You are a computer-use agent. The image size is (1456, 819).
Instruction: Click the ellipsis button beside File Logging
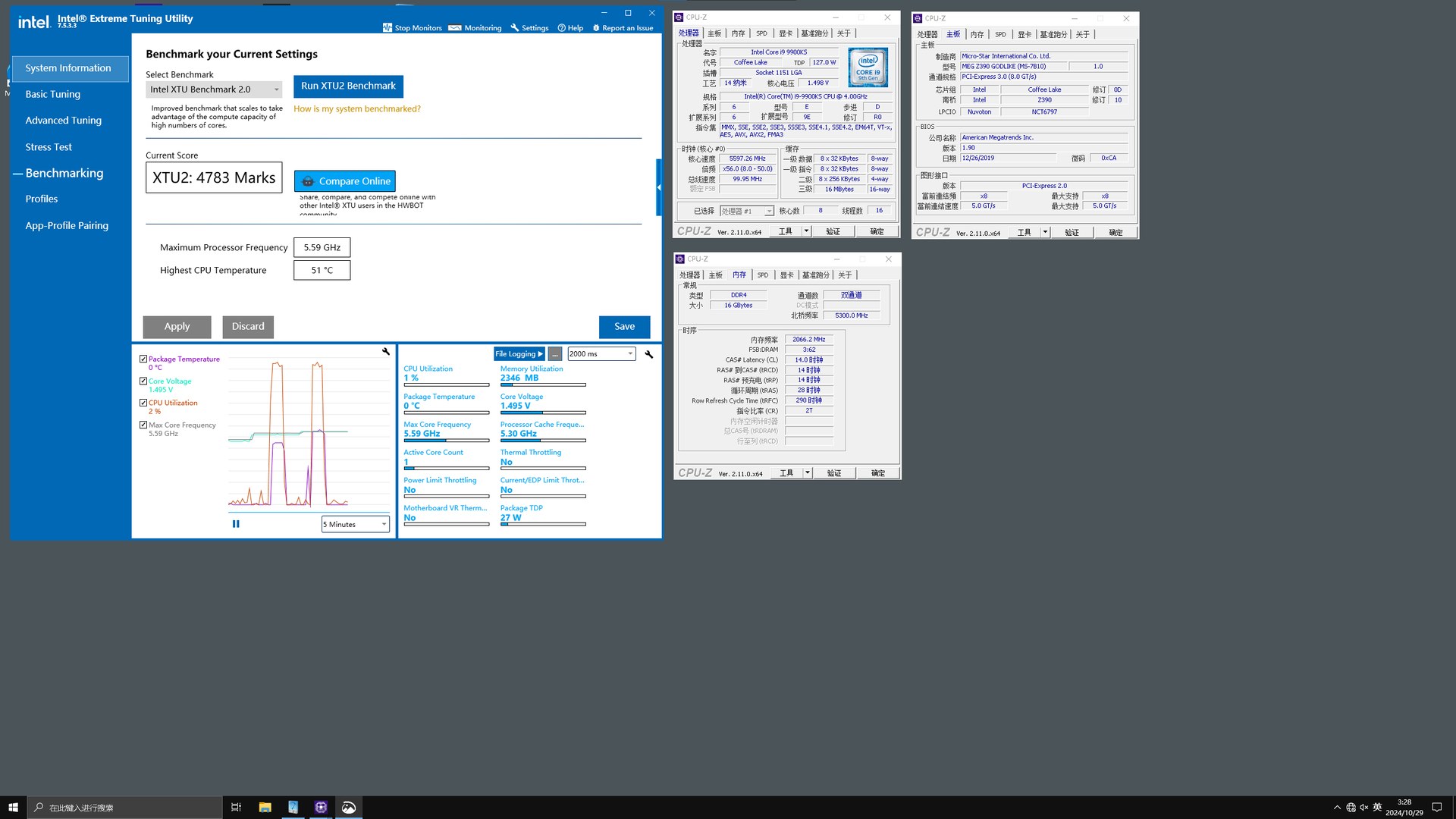555,354
